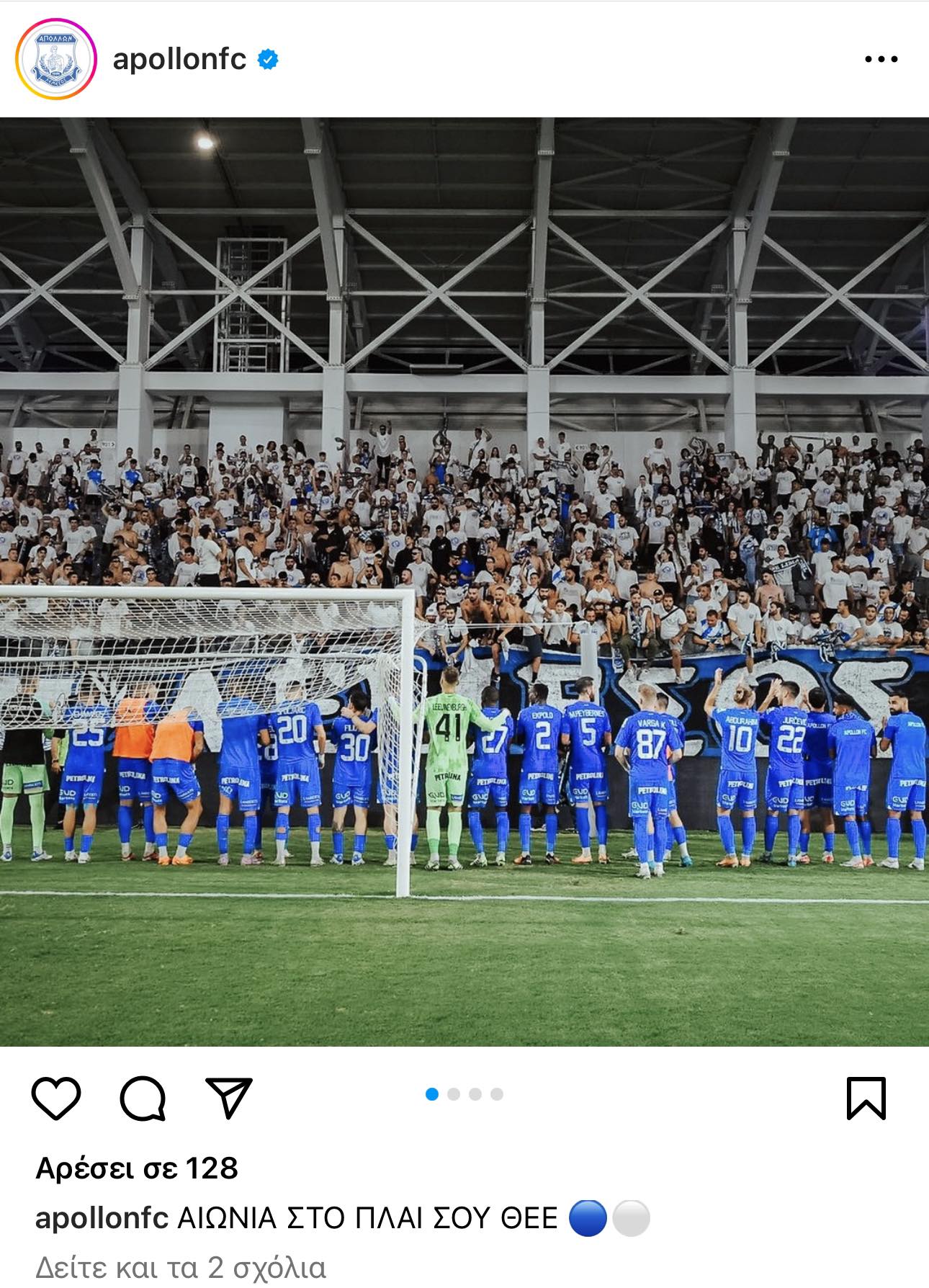The width and height of the screenshot is (929, 1288).
Task: Open the apollonfc profile picture story
Action: tap(56, 59)
